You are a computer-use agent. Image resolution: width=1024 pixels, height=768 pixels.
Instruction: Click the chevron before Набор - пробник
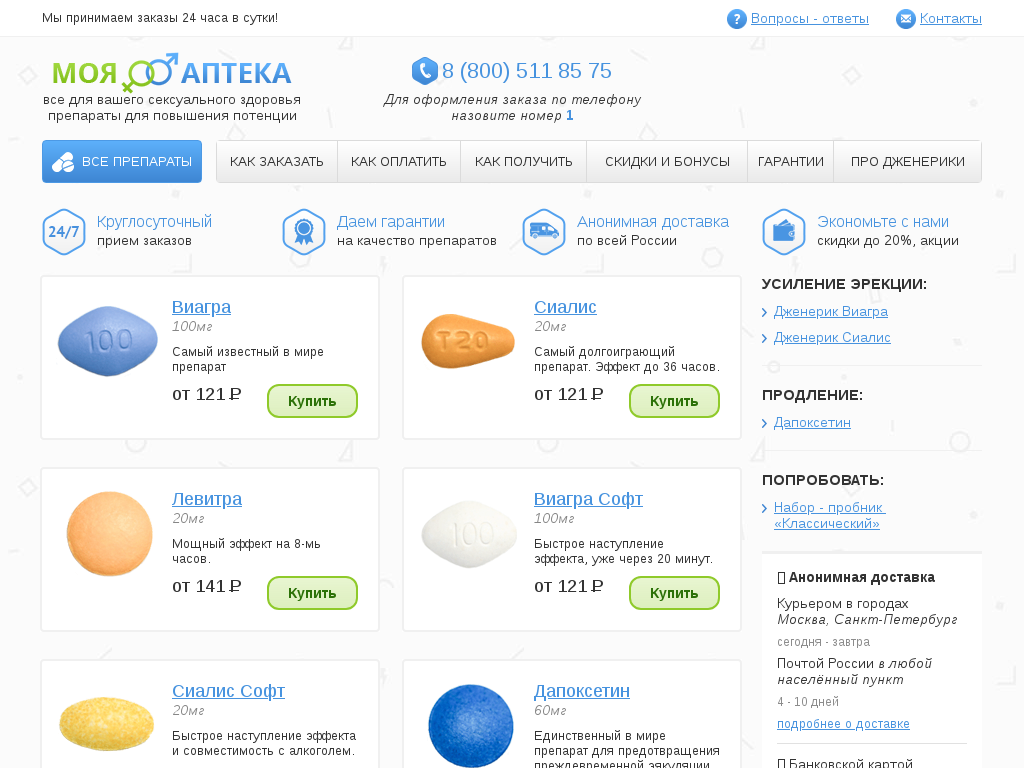tap(765, 508)
